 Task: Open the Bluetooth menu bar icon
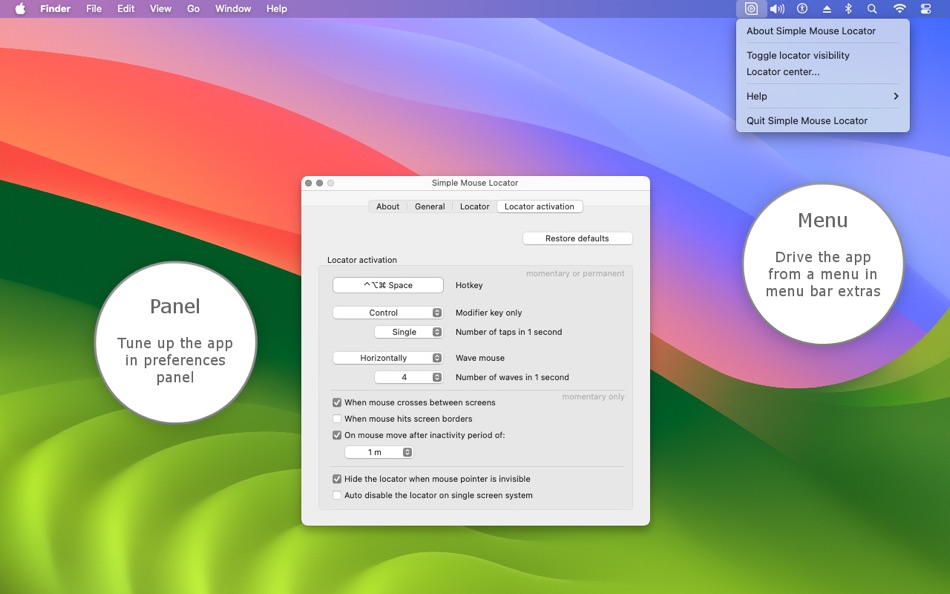(848, 8)
